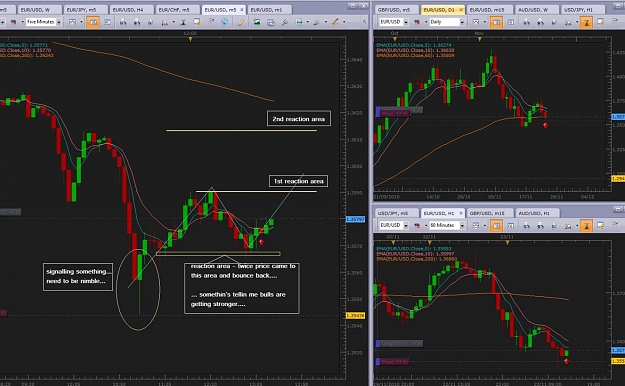Image resolution: width=625 pixels, height=386 pixels.
Task: Click first zoom icon in left toolbar
Action: tap(123, 22)
